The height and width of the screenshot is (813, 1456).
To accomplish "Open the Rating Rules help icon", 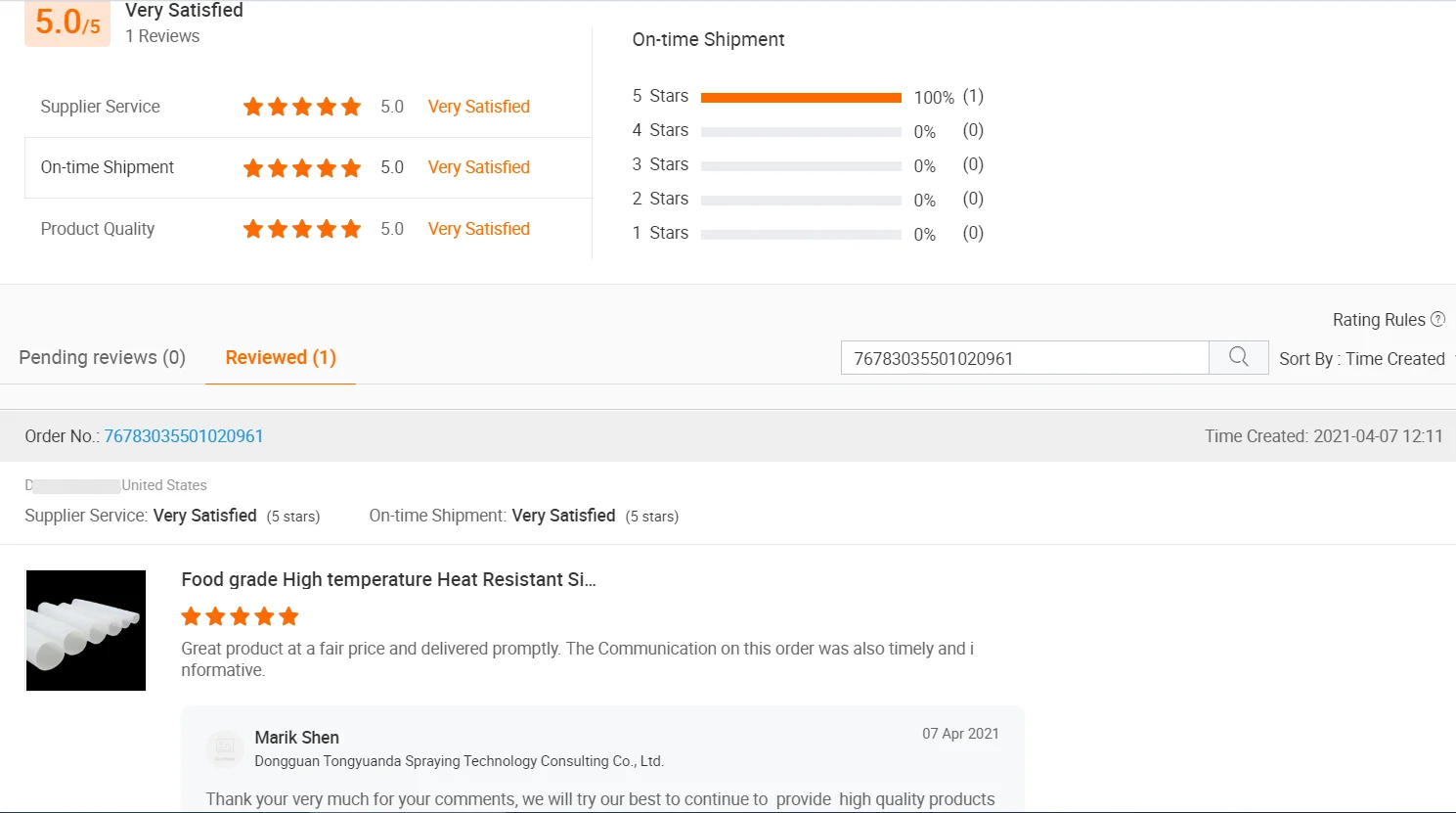I will point(1437,319).
